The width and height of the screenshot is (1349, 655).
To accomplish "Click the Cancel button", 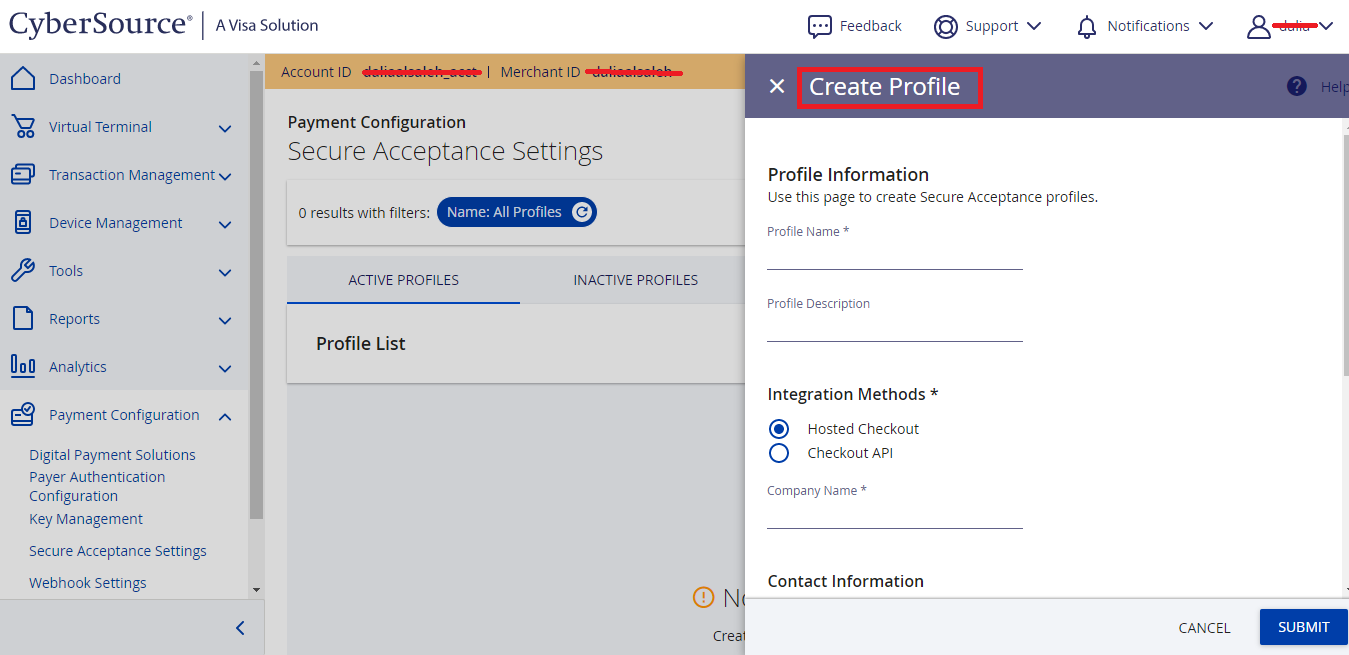I will pyautogui.click(x=1204, y=628).
